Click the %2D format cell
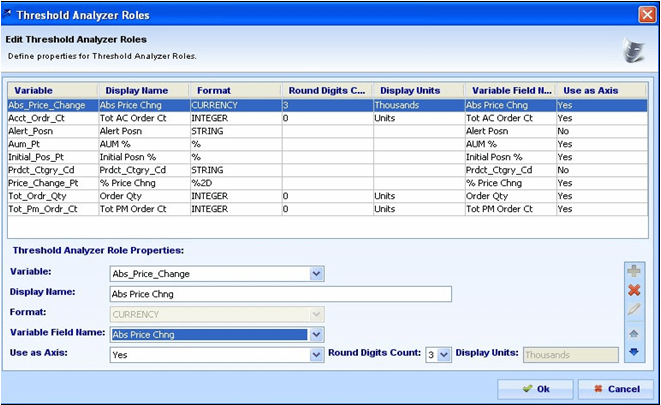The image size is (661, 405). tap(236, 183)
